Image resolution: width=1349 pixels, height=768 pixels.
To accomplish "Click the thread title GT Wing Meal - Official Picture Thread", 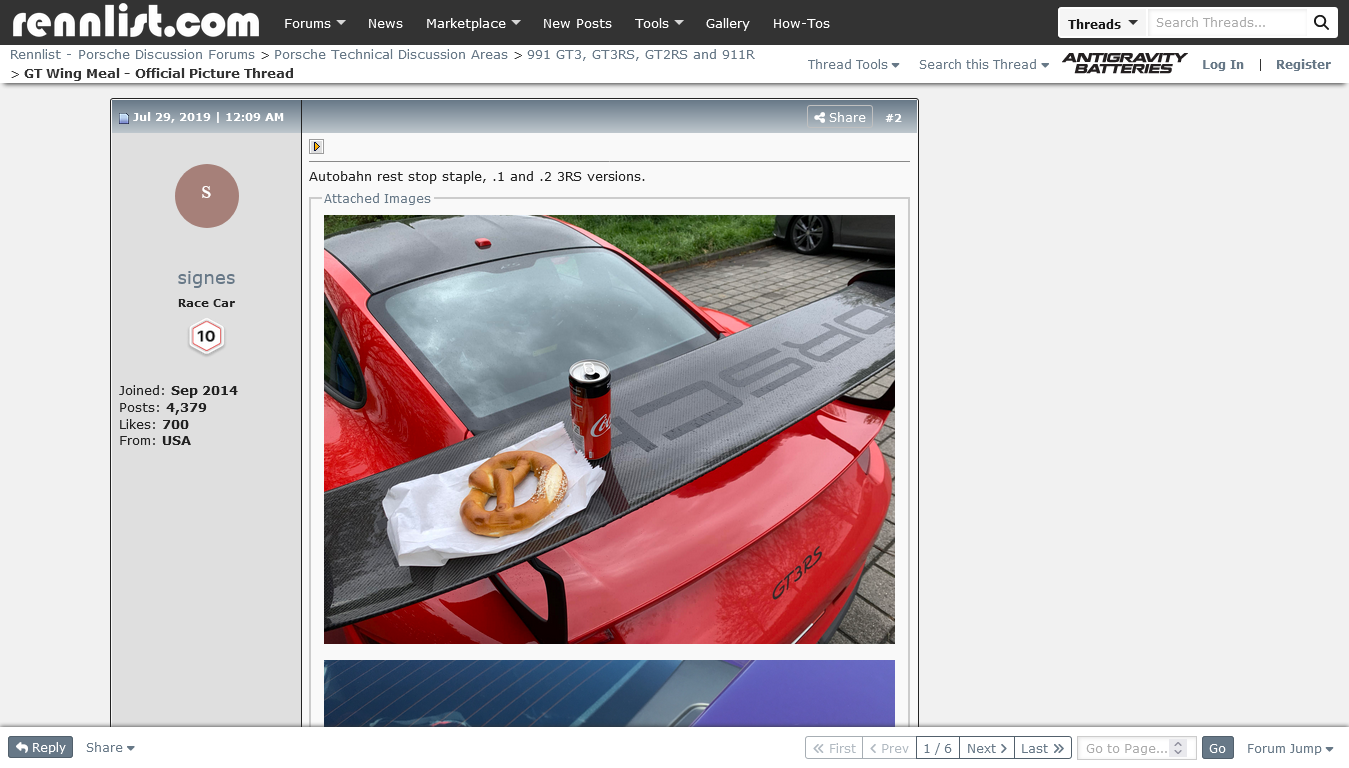I will tap(159, 73).
